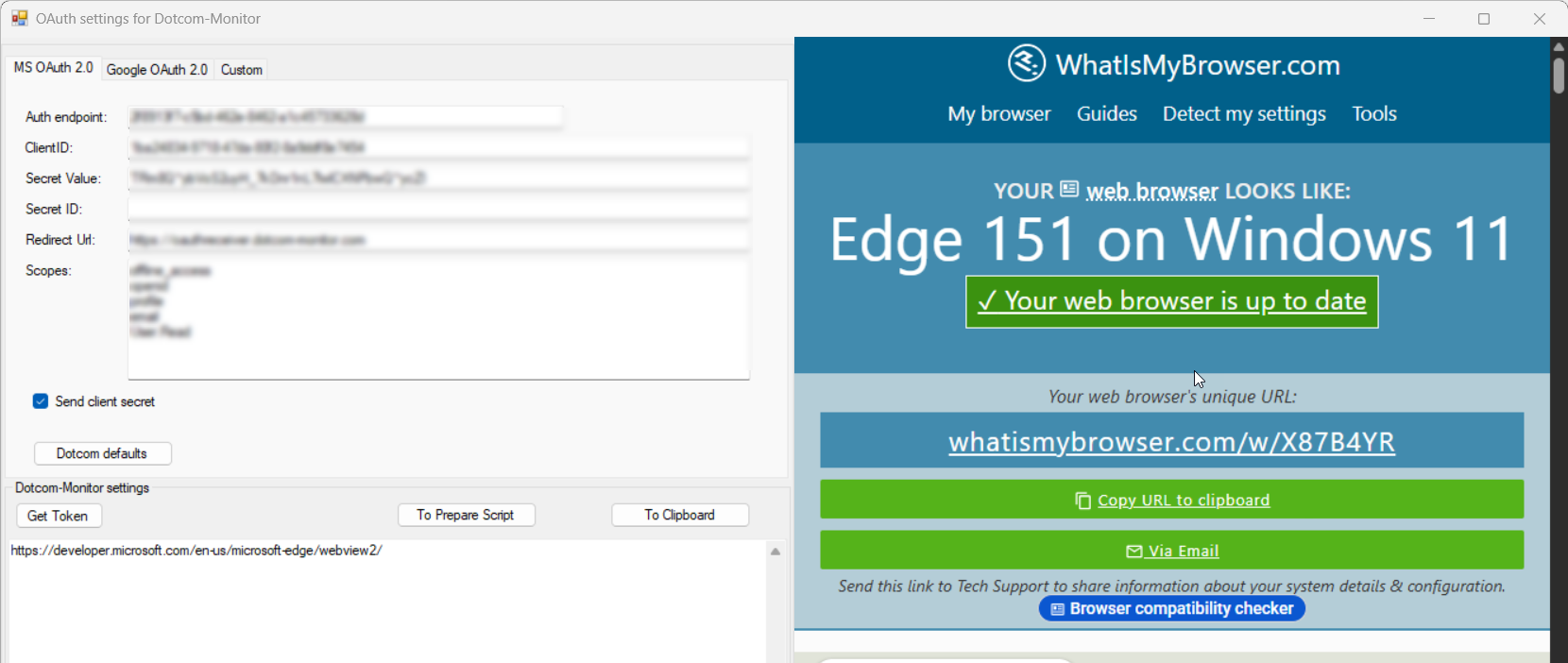The width and height of the screenshot is (1568, 663).
Task: Open the Guides menu item
Action: click(x=1107, y=114)
